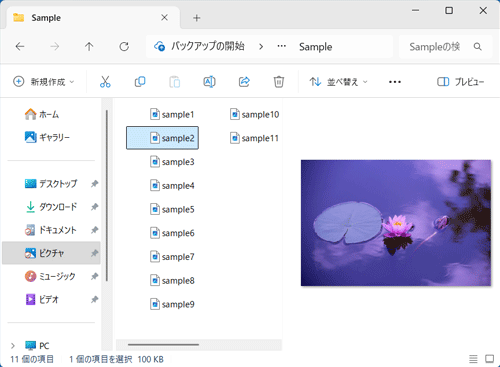Refresh the folder view
500x367 pixels.
tap(124, 47)
